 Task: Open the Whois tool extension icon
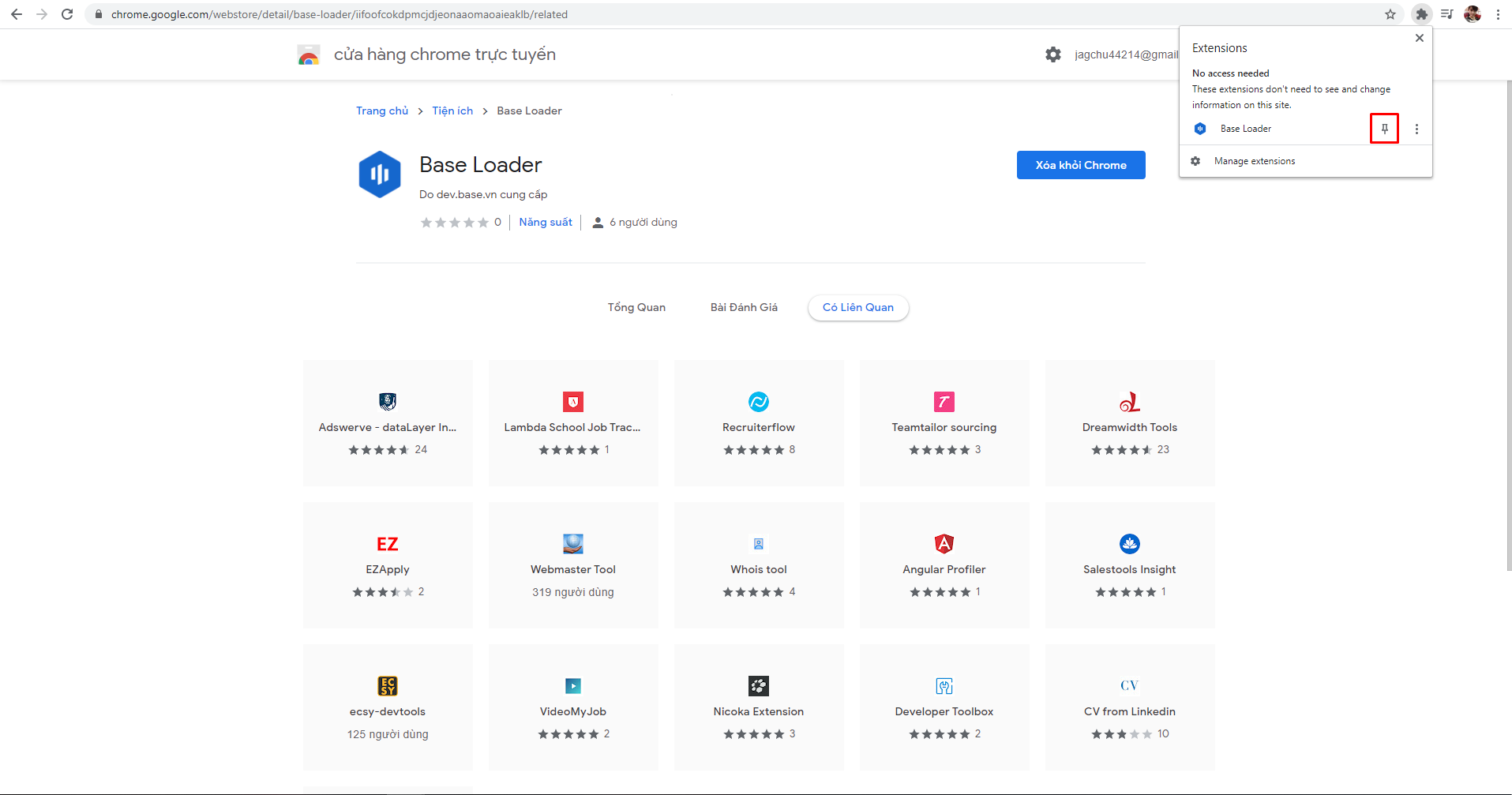click(759, 544)
